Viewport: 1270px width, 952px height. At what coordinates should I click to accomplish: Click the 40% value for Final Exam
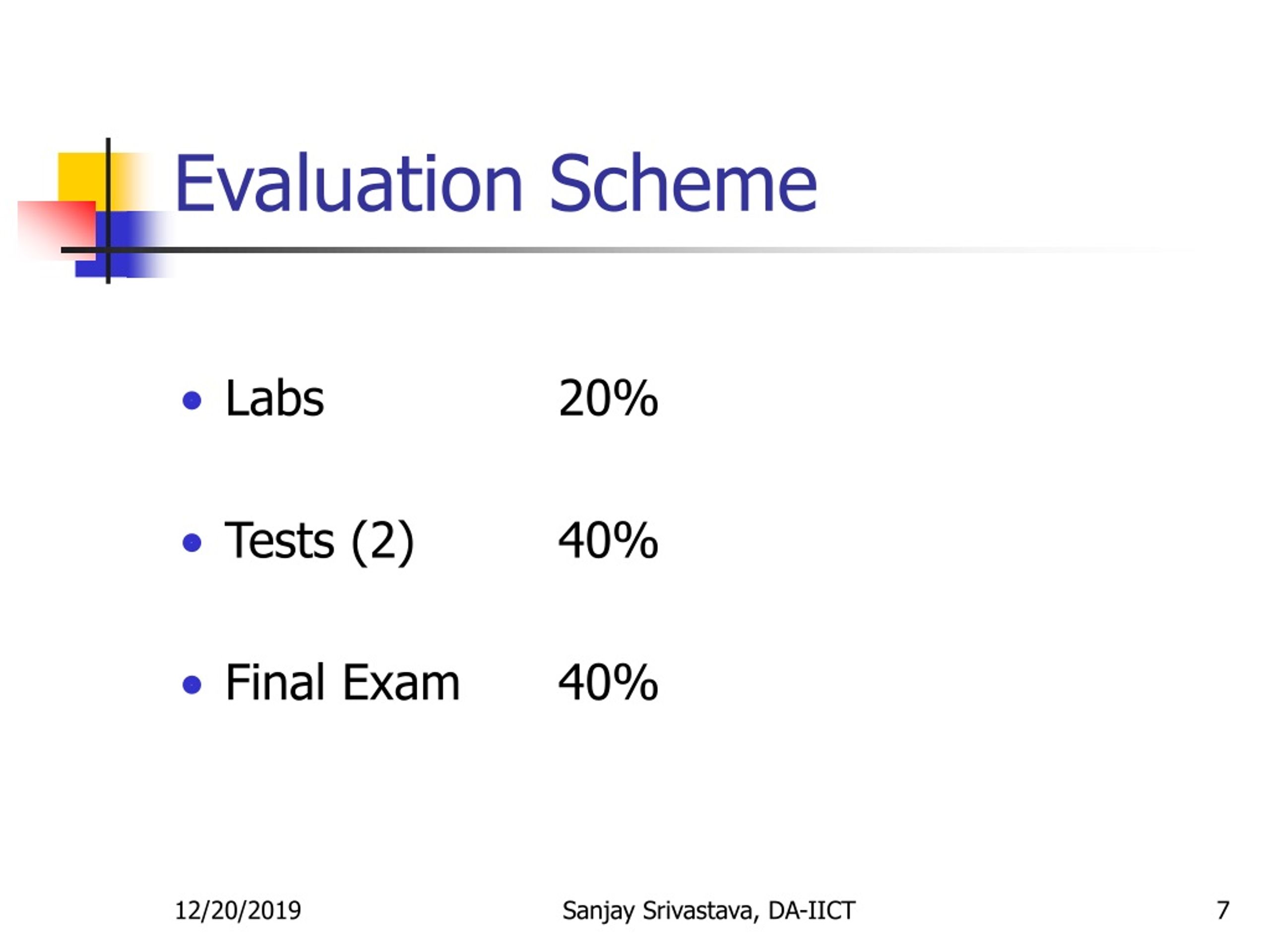point(608,682)
